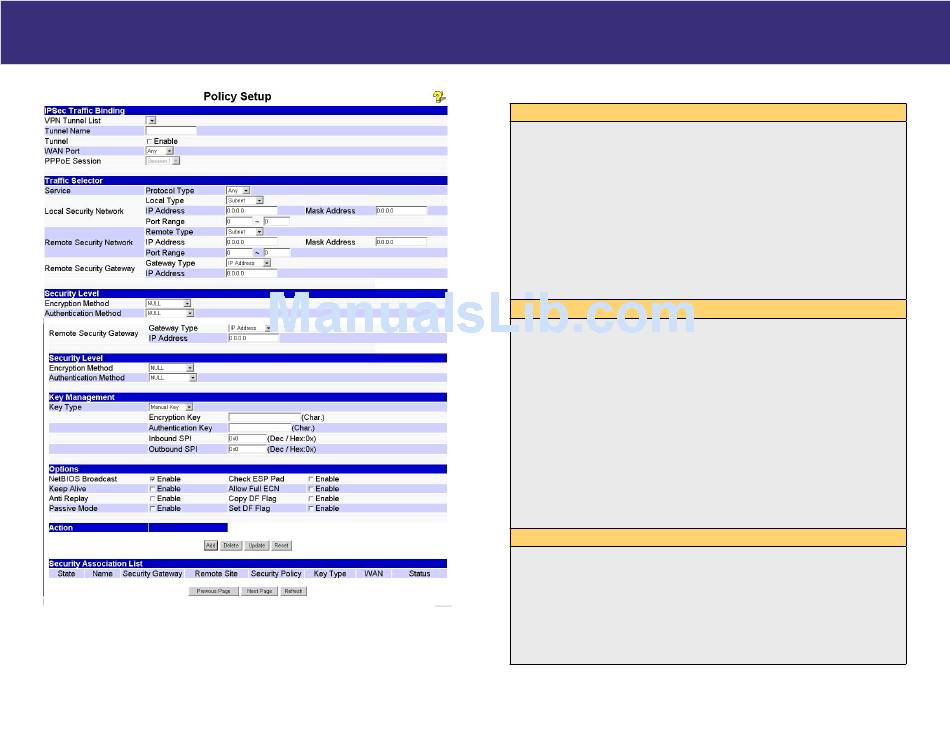The height and width of the screenshot is (734, 950).
Task: Go to Next Page of association list
Action: click(x=259, y=591)
